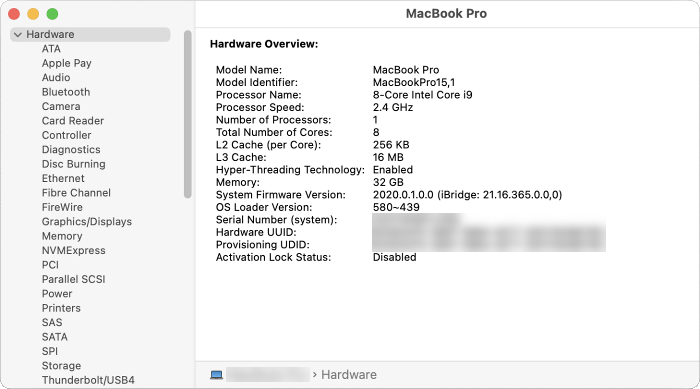Click the Serial Number (system) label
The width and height of the screenshot is (700, 389).
pyautogui.click(x=276, y=220)
